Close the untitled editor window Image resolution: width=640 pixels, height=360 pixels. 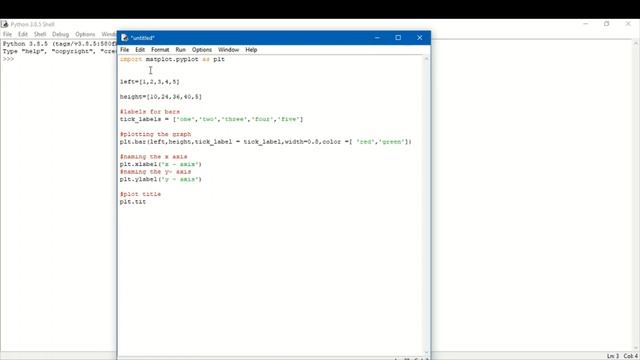[420, 38]
